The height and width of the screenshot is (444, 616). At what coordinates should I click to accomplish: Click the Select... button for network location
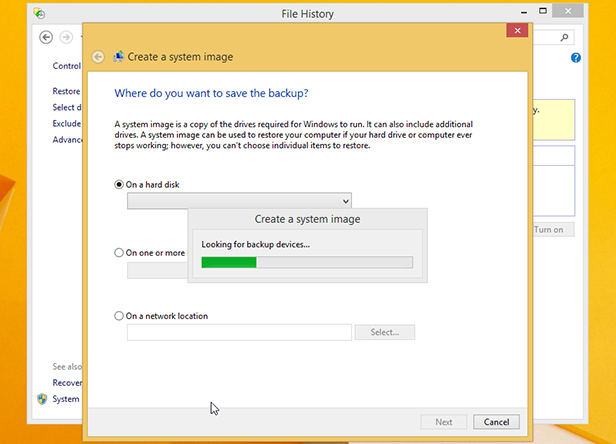click(x=385, y=332)
